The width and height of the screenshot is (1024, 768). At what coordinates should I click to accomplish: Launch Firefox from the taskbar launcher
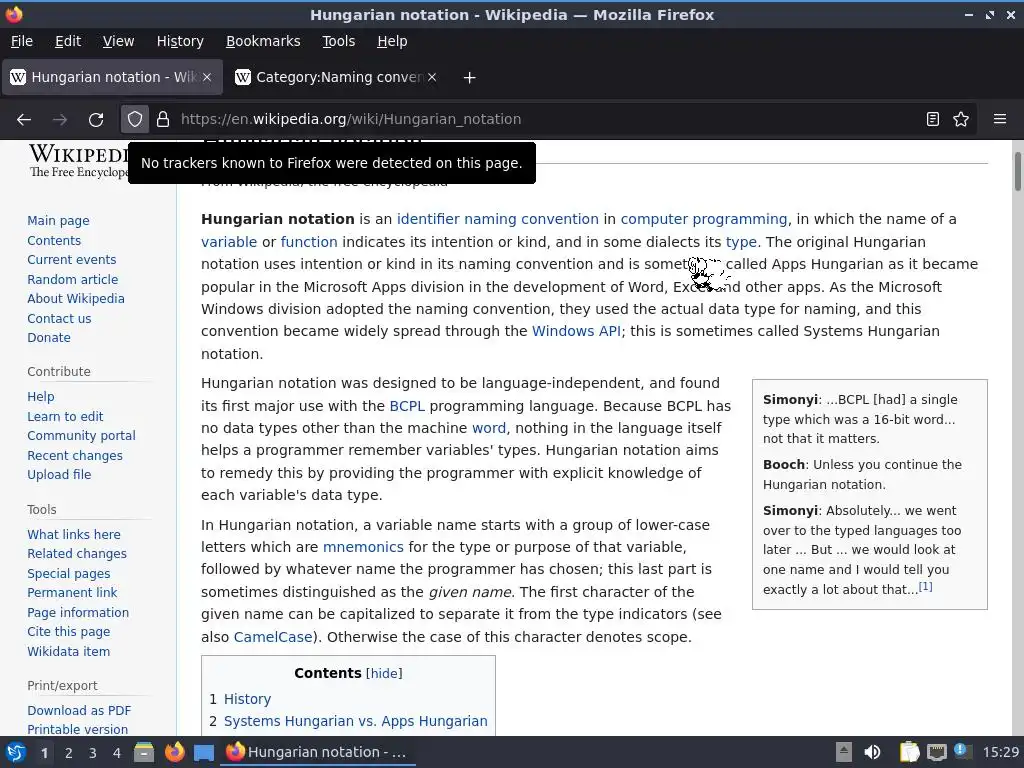[x=174, y=752]
